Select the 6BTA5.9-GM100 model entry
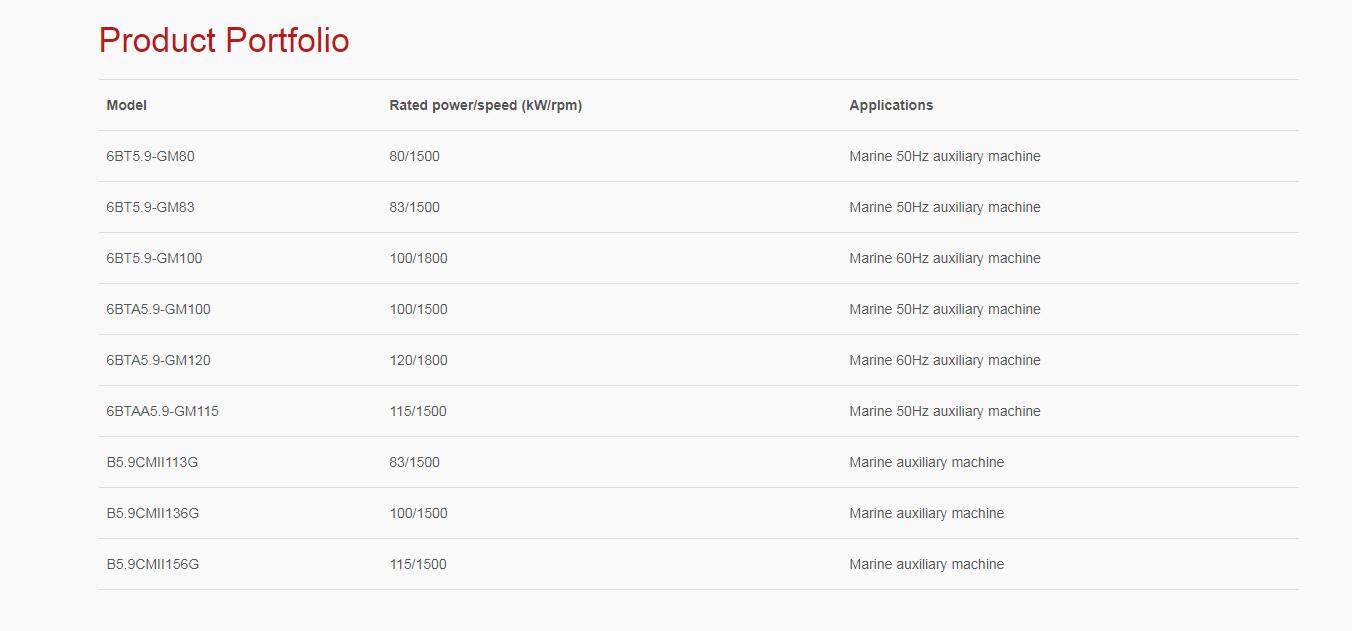 (158, 309)
